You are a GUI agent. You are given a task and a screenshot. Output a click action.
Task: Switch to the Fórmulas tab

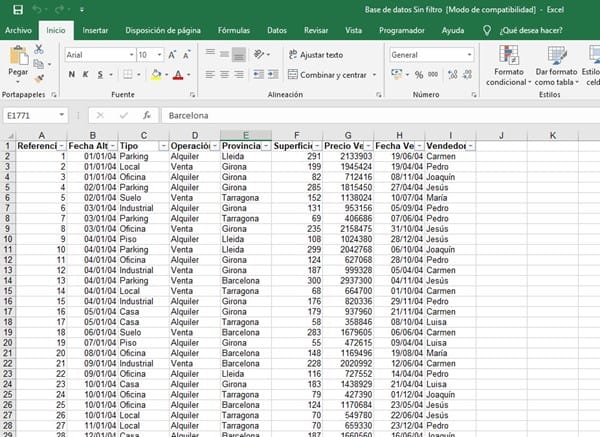click(232, 31)
